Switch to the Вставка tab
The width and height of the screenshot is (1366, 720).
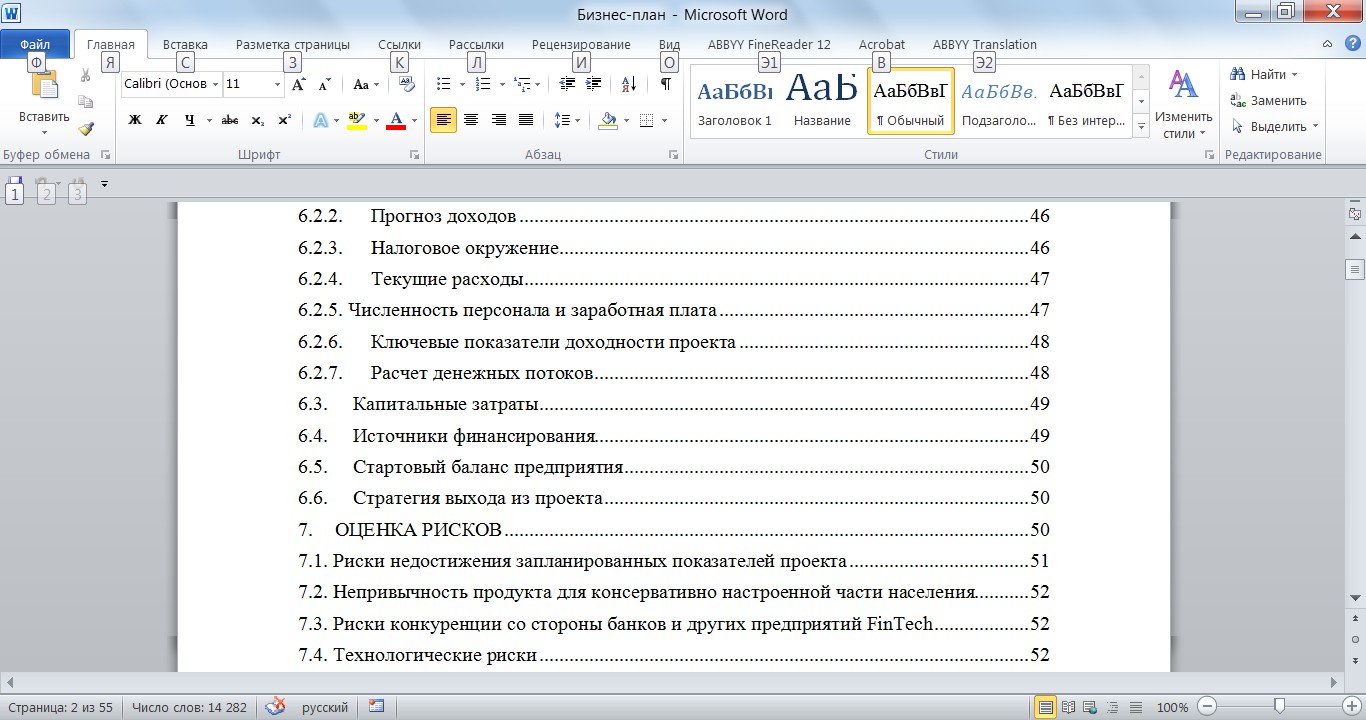click(x=185, y=45)
